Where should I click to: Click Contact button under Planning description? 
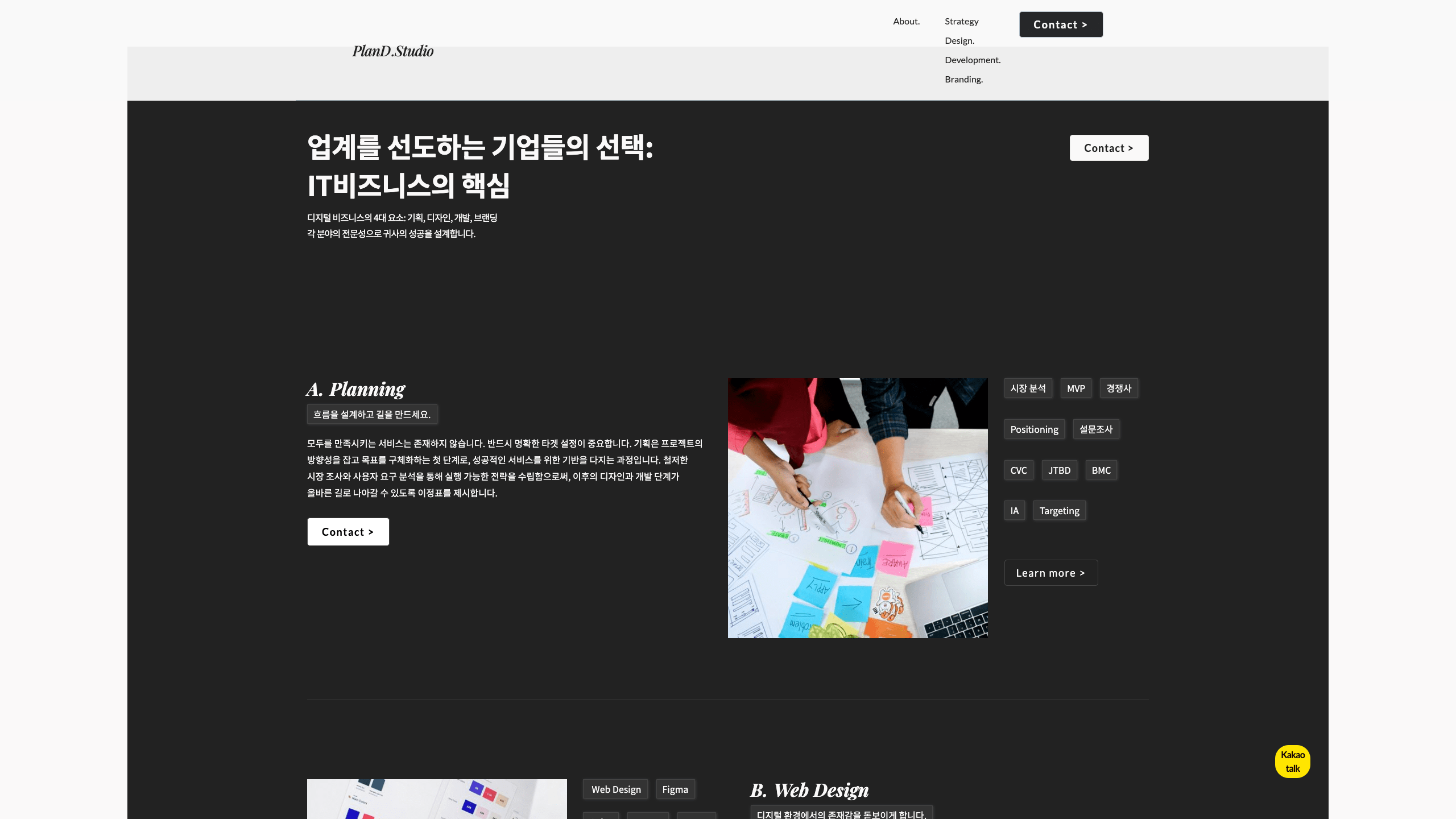[348, 532]
